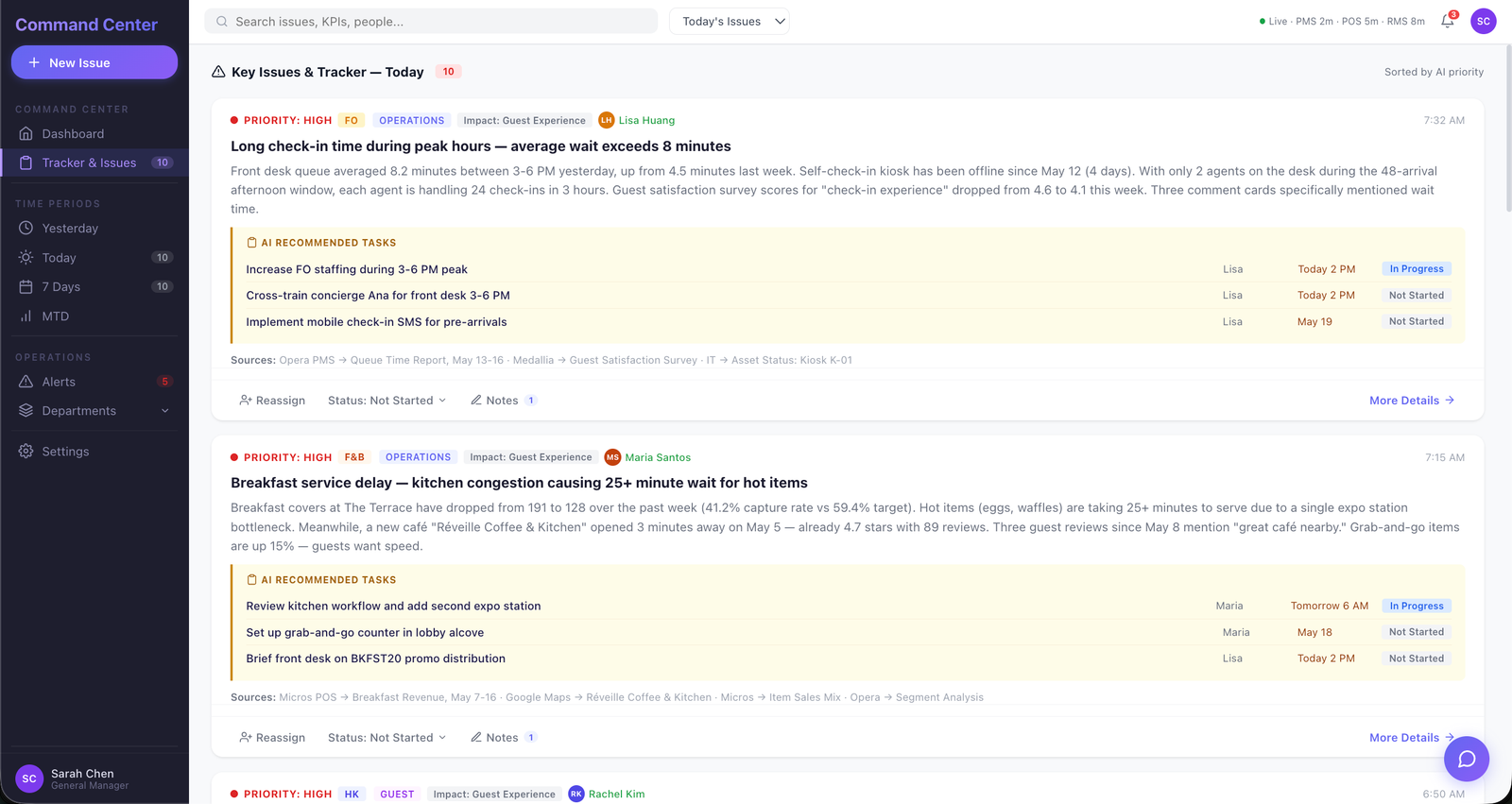The width and height of the screenshot is (1512, 804).
Task: Click the Today sun icon
Action: [x=26, y=257]
